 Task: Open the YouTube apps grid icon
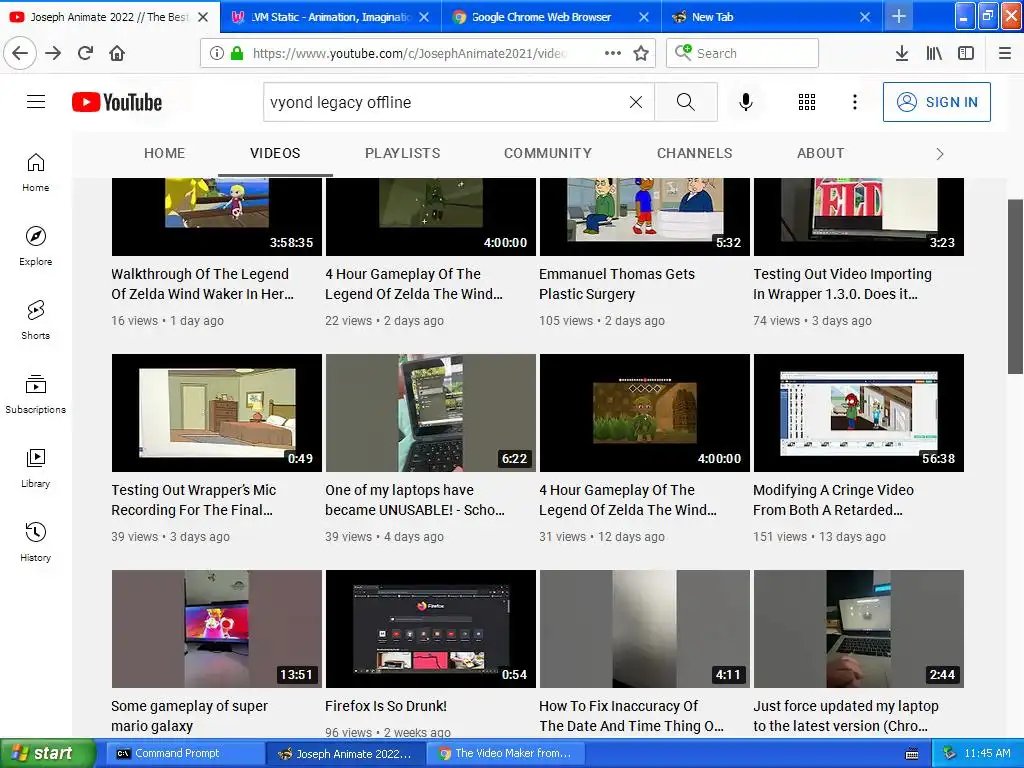click(x=807, y=102)
